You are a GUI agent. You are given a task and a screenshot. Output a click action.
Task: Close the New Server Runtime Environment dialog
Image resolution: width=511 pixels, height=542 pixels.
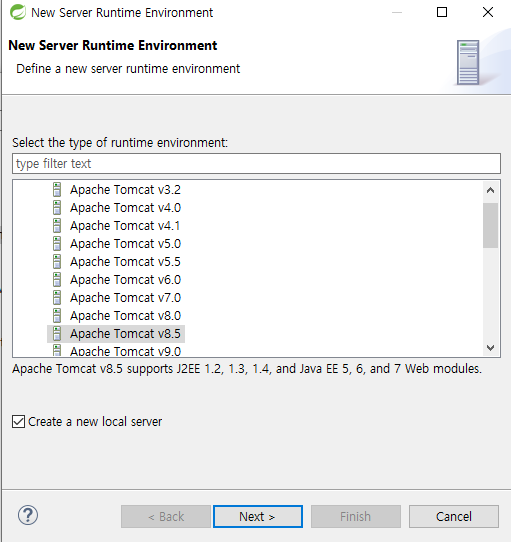point(488,12)
